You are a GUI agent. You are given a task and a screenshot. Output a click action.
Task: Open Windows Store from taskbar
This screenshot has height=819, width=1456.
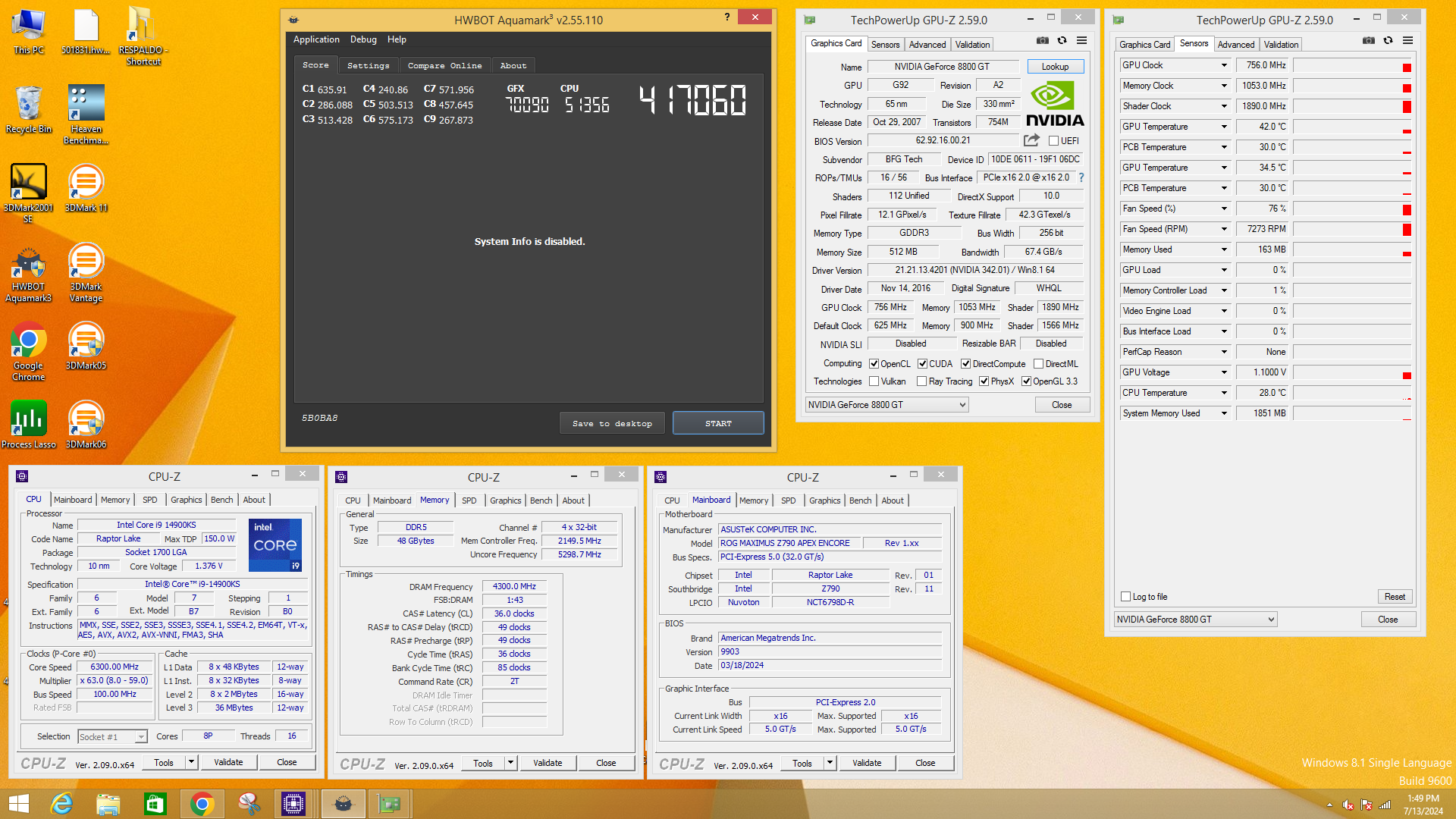(155, 804)
